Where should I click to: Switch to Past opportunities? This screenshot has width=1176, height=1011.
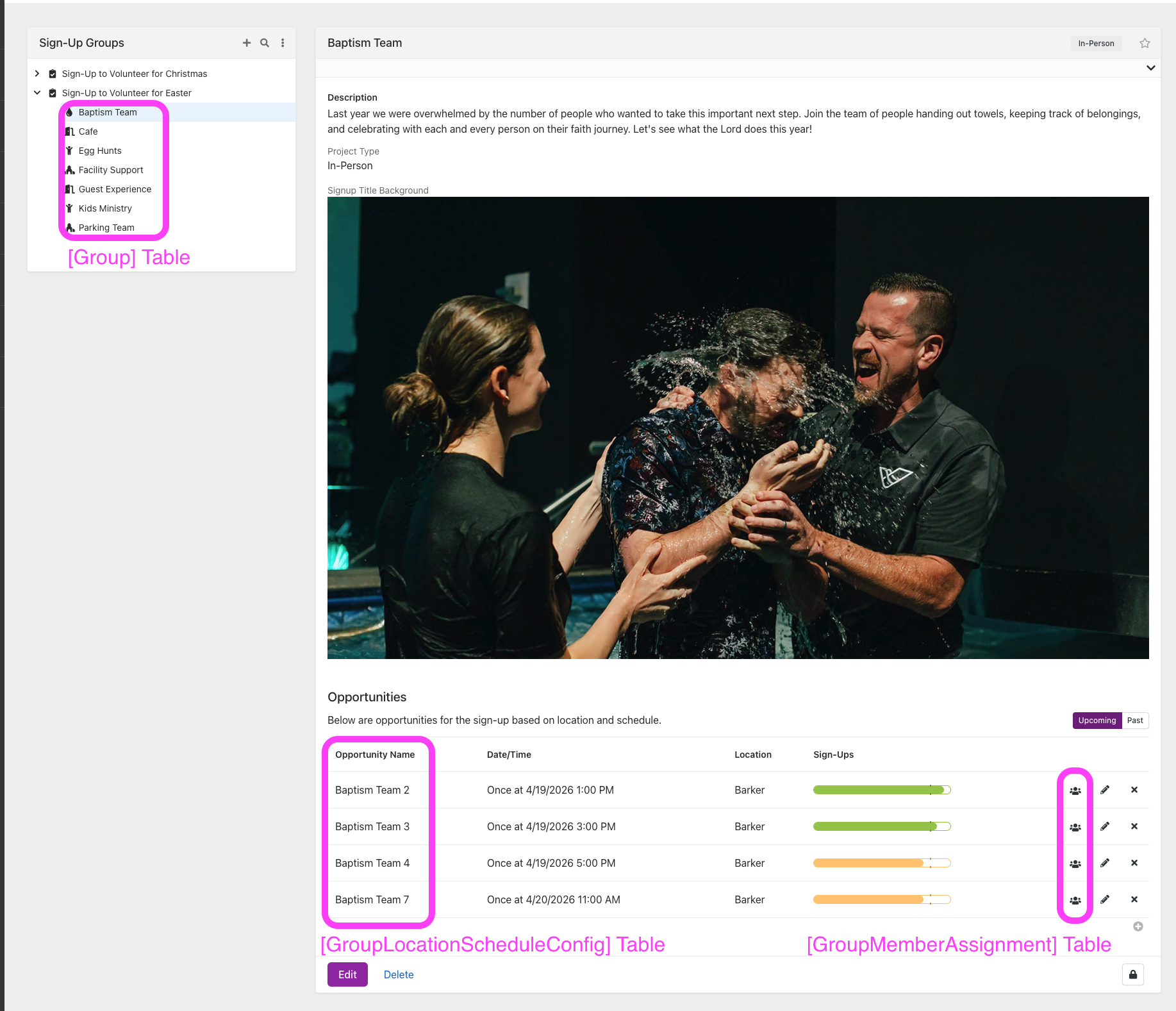point(1135,721)
